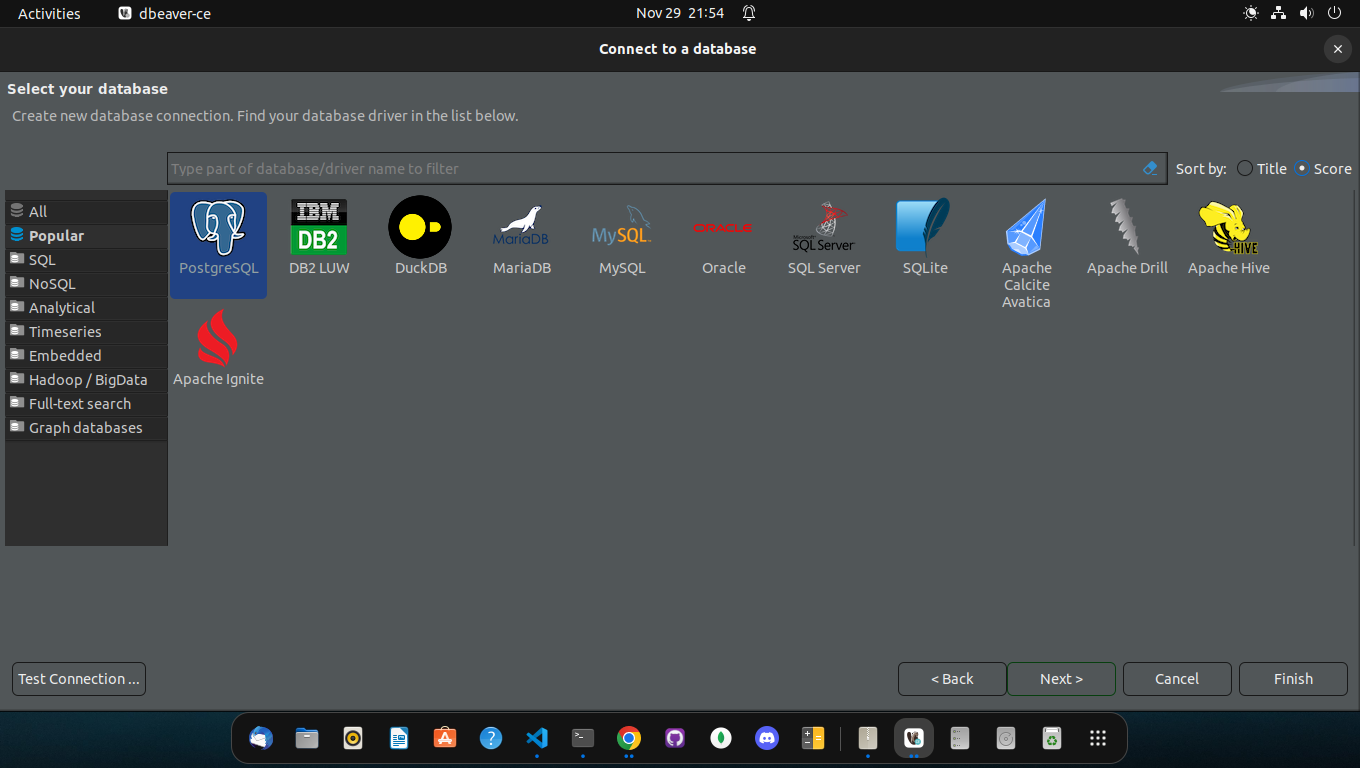Choose the DB2 LUW driver icon
This screenshot has height=768, width=1360.
pyautogui.click(x=319, y=227)
